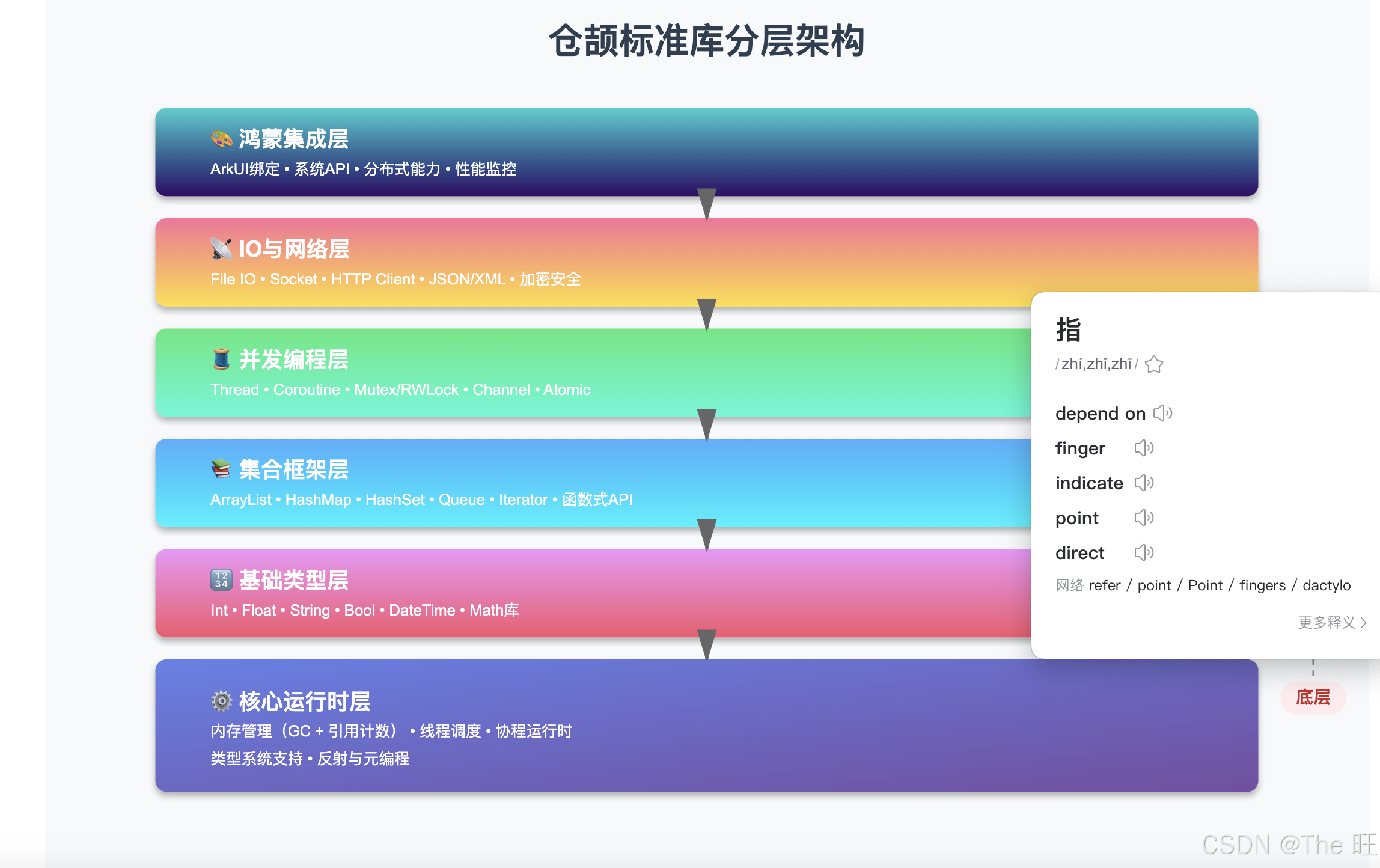Click the headword 指 in dictionary popup
Image resolution: width=1380 pixels, height=868 pixels.
[x=1069, y=329]
